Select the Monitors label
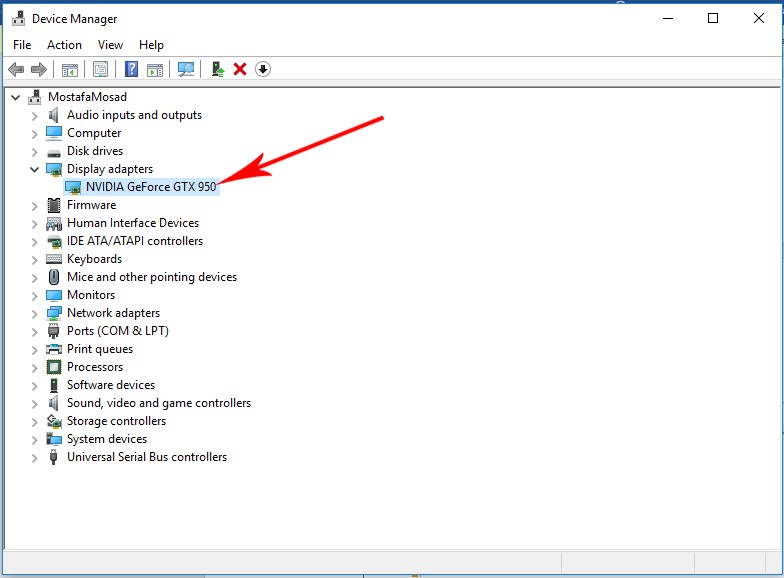Image resolution: width=784 pixels, height=578 pixels. 91,295
